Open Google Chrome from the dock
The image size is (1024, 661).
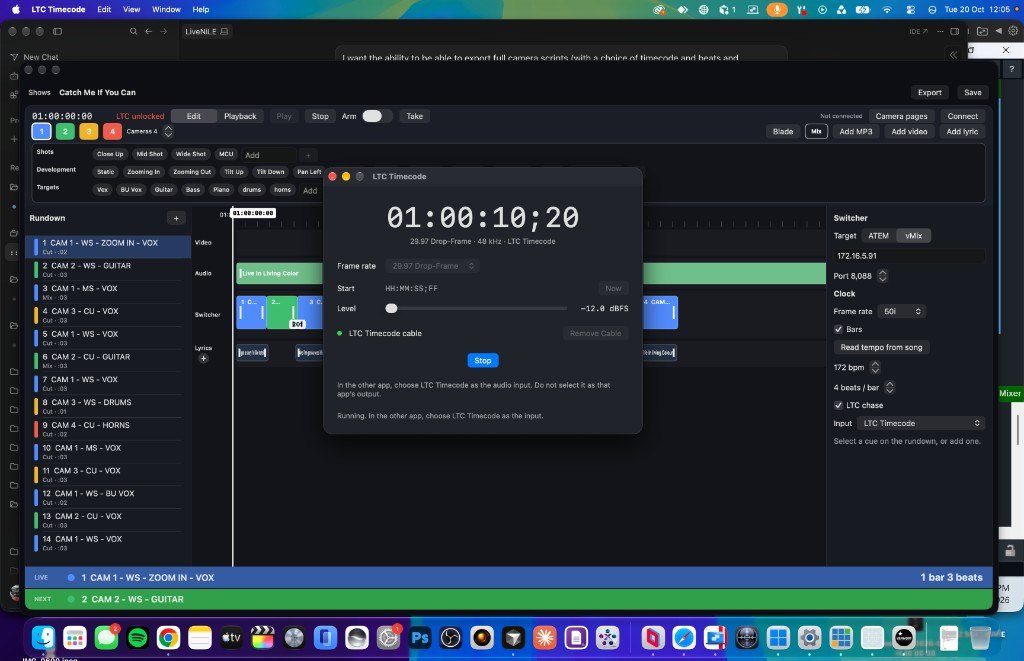pyautogui.click(x=168, y=637)
